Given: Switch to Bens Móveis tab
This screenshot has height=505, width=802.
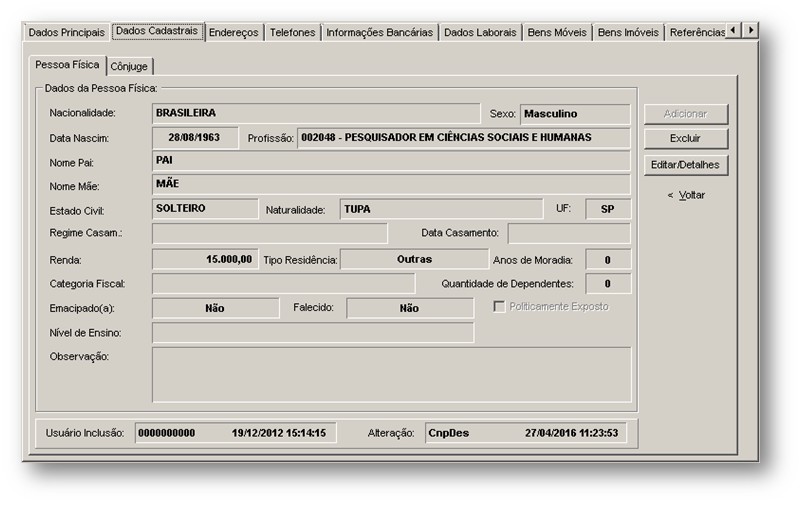Looking at the screenshot, I should click(556, 32).
